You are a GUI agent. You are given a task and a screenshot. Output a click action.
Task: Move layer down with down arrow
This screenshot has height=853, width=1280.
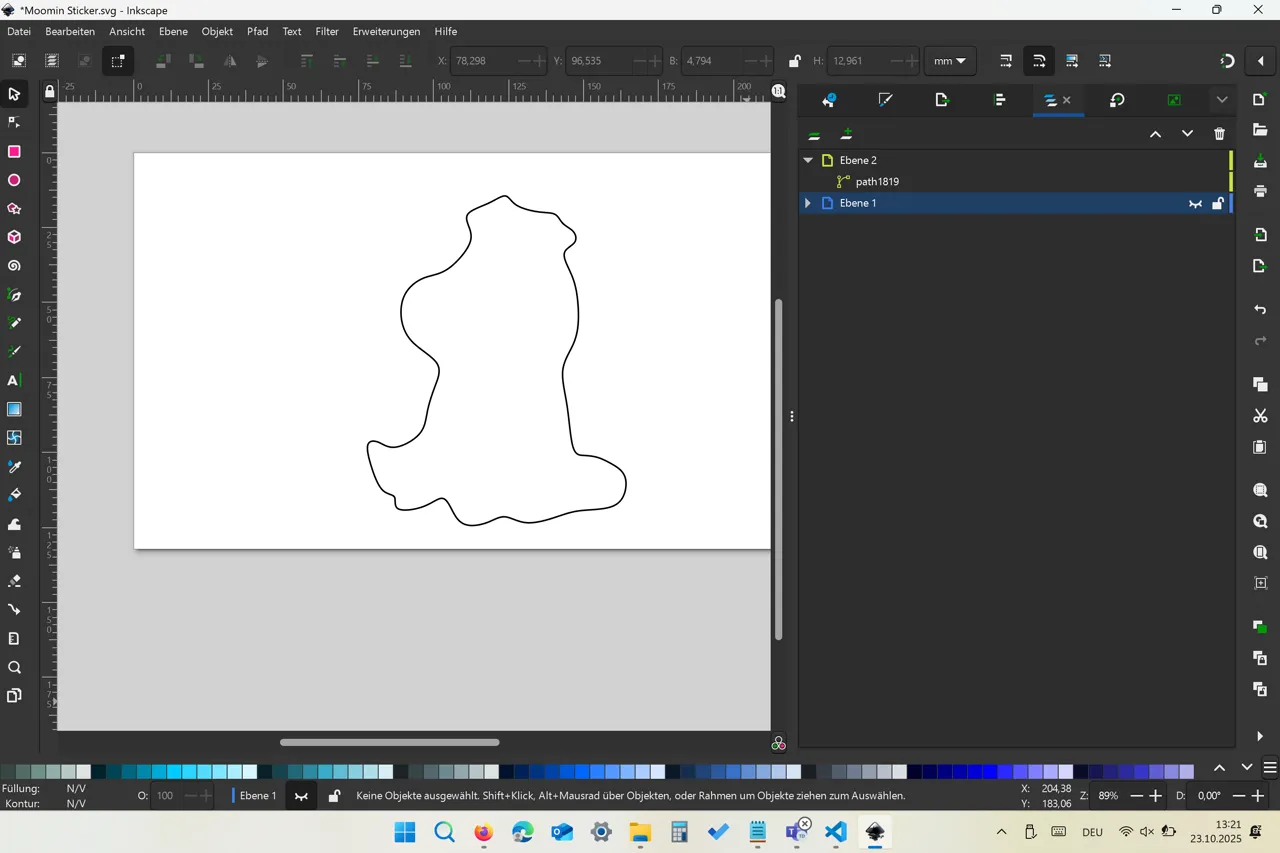(1187, 134)
